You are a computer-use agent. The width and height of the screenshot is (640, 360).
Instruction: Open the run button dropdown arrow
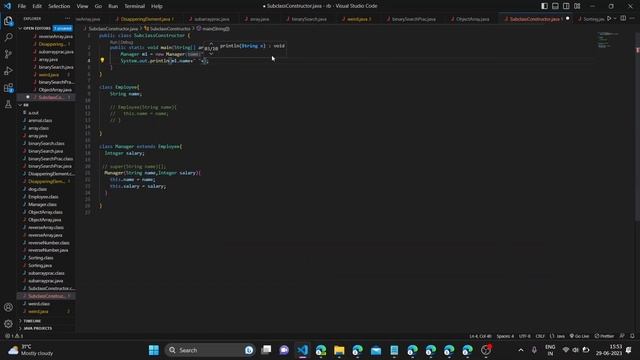(615, 18)
